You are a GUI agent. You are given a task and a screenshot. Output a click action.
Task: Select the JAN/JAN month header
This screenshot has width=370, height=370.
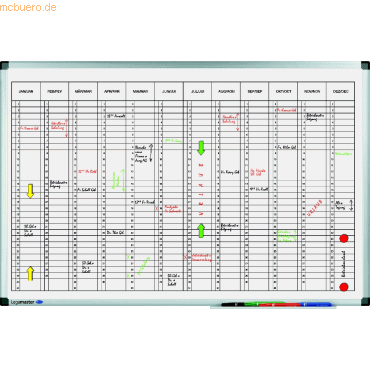click(x=26, y=91)
